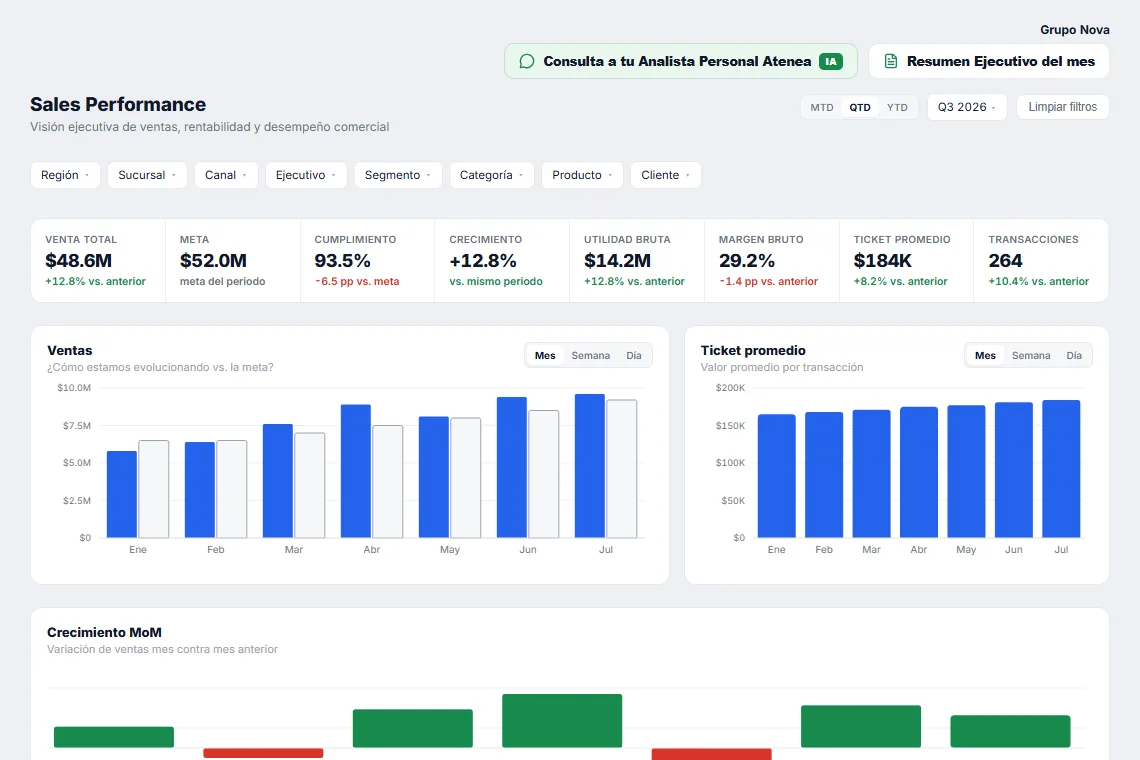
Task: Click the 264 Transacciones value
Action: [x=1005, y=260]
